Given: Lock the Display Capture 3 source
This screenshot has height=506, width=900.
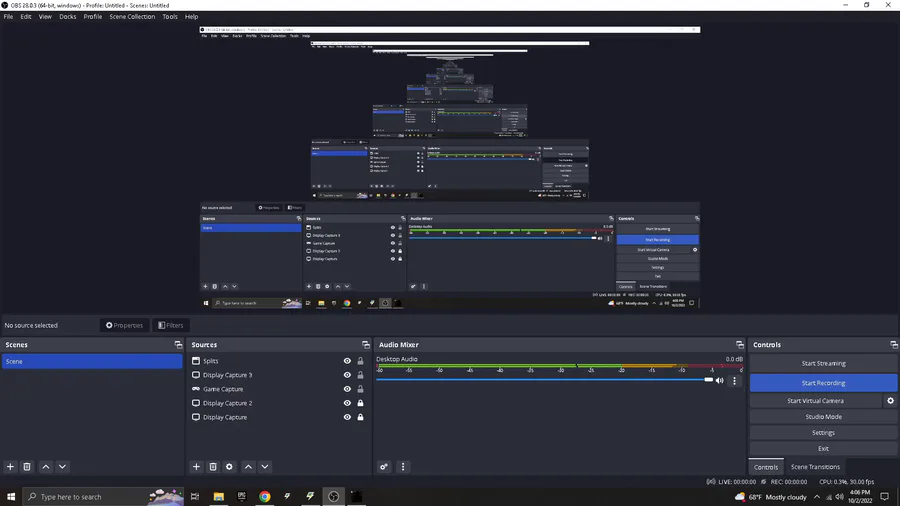Looking at the screenshot, I should coord(360,375).
